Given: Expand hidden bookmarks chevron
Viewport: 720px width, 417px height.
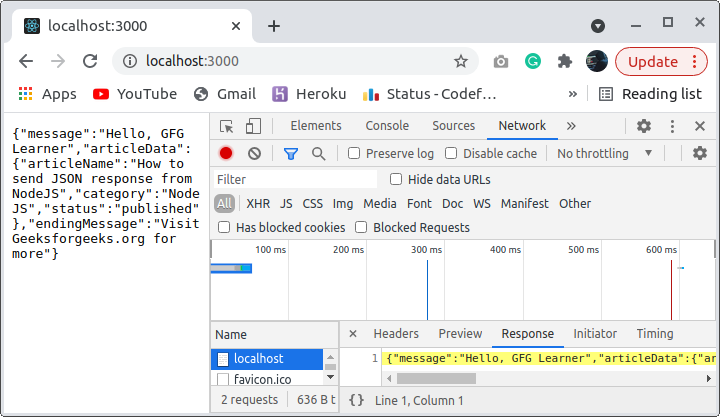Looking at the screenshot, I should (x=573, y=94).
